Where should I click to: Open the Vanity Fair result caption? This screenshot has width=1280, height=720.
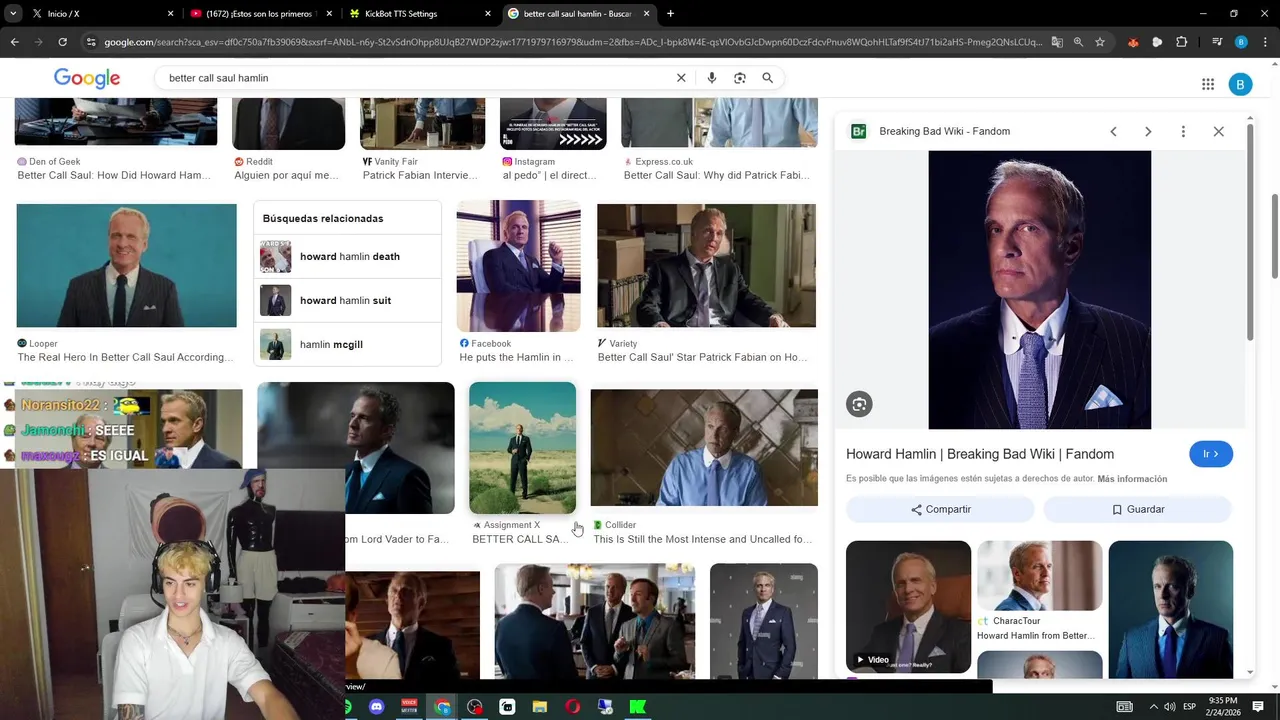pos(420,175)
